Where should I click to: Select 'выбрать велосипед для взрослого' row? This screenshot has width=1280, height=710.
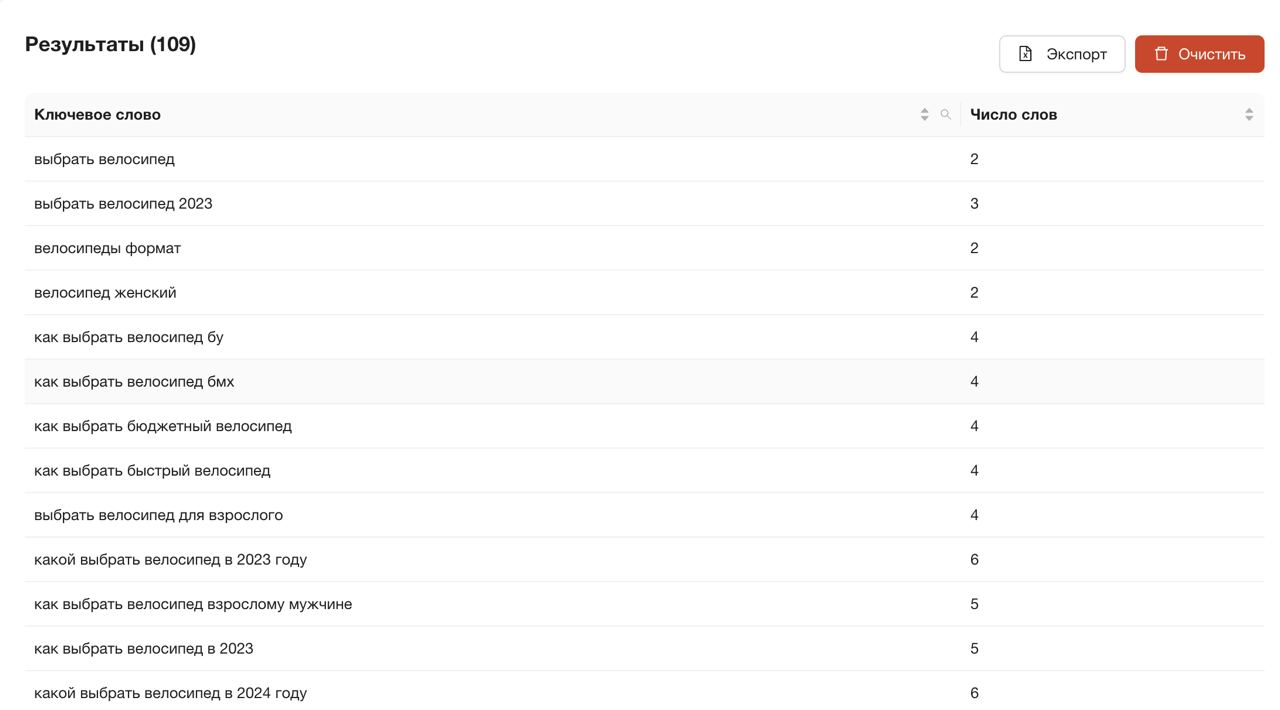coord(158,515)
